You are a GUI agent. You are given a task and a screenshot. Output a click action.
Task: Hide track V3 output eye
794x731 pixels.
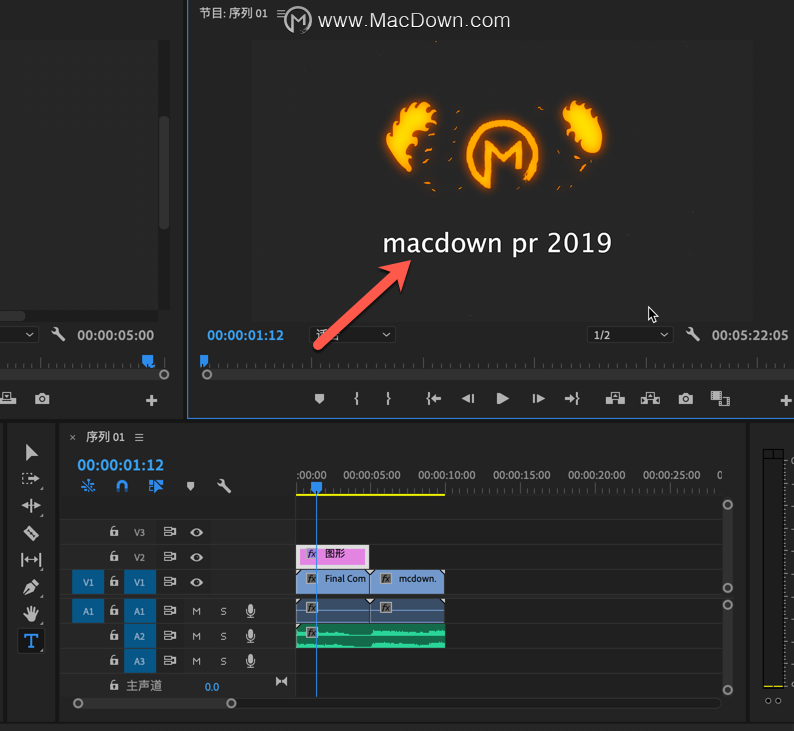196,532
